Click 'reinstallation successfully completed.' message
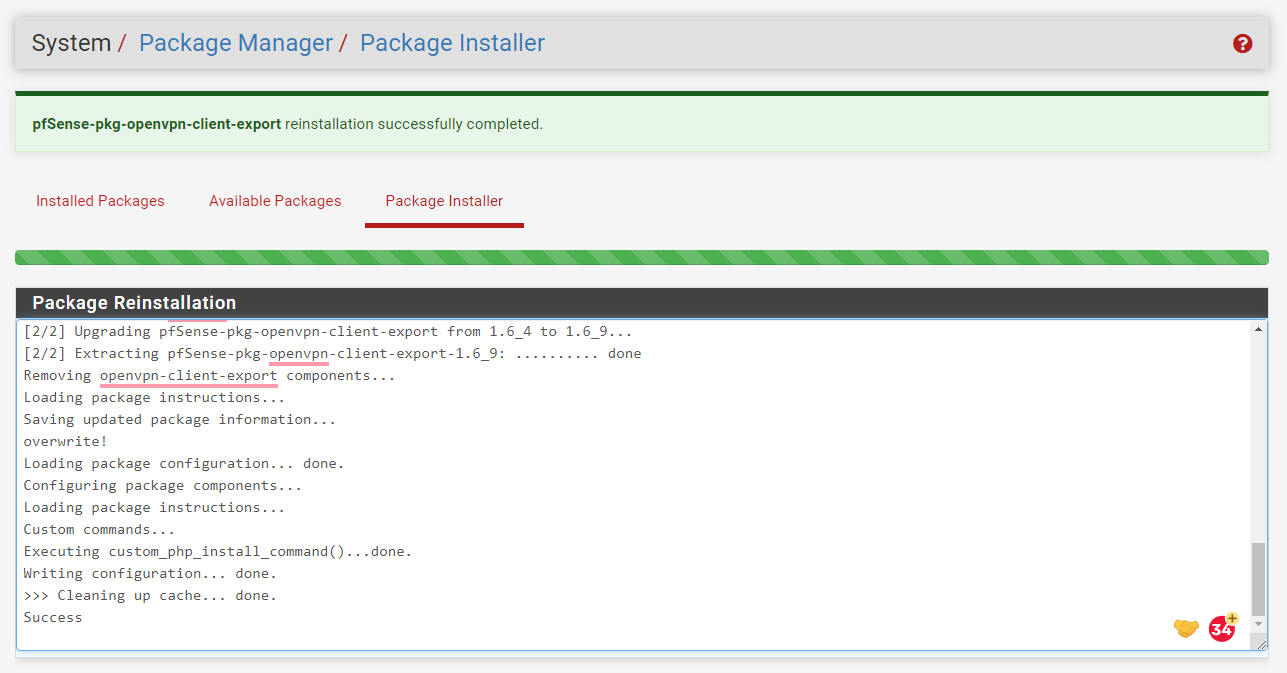Viewport: 1287px width, 673px height. 414,124
